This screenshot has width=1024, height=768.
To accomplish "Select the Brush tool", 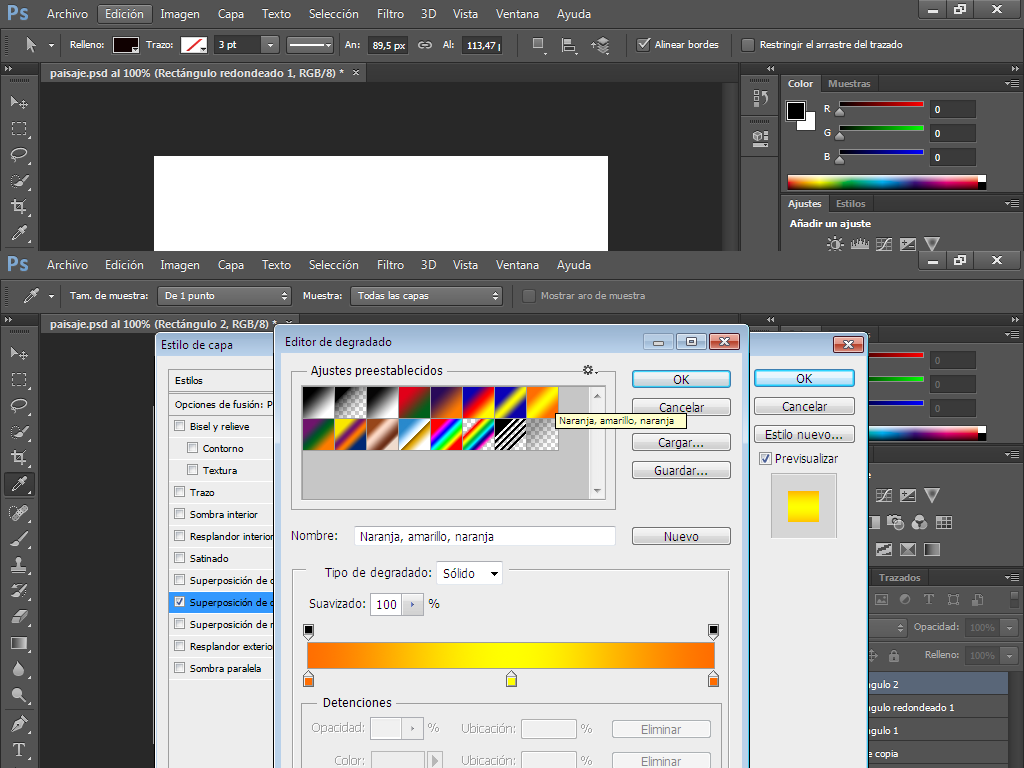I will pos(19,539).
